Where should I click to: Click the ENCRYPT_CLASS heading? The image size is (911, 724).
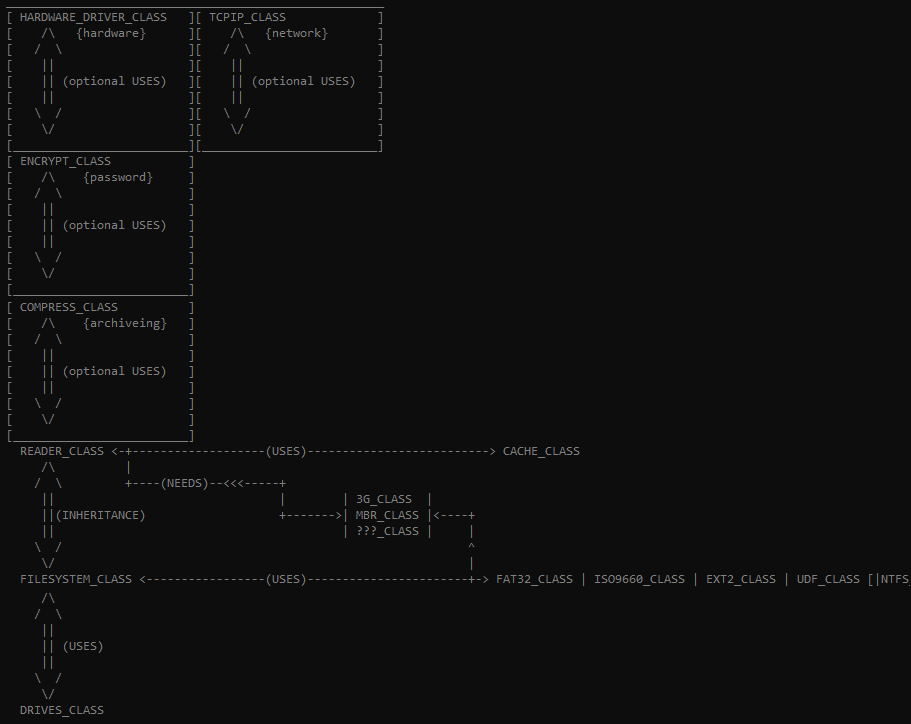[65, 161]
